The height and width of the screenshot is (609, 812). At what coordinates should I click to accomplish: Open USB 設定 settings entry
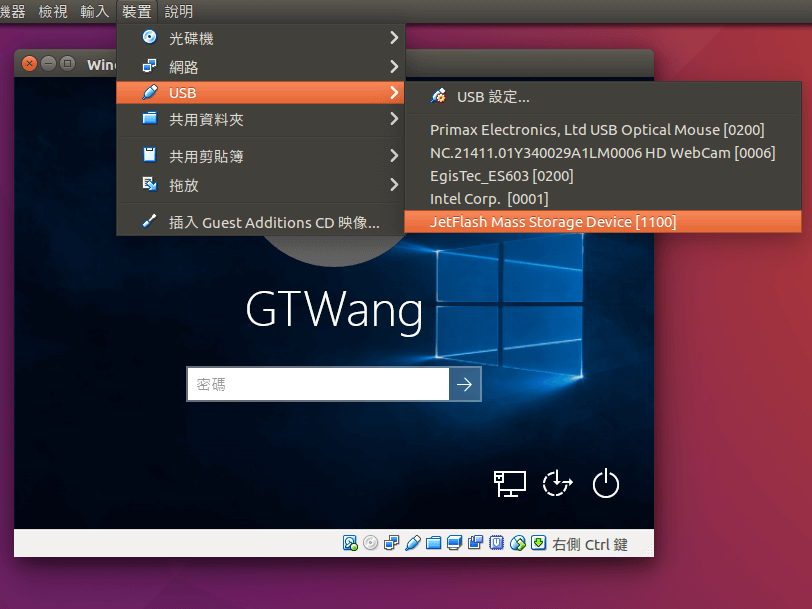click(x=493, y=97)
